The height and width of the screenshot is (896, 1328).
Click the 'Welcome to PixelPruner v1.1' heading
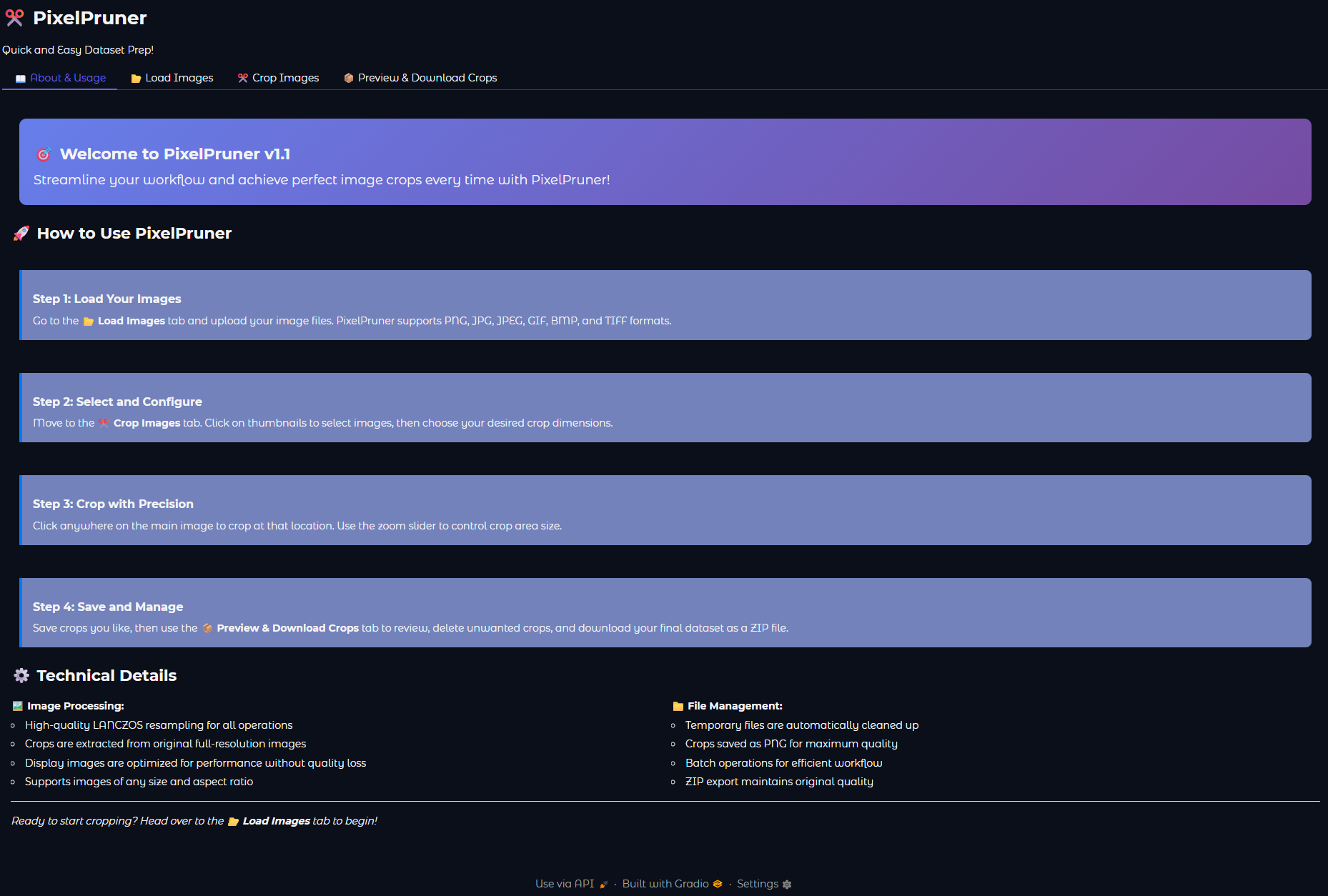tap(175, 154)
